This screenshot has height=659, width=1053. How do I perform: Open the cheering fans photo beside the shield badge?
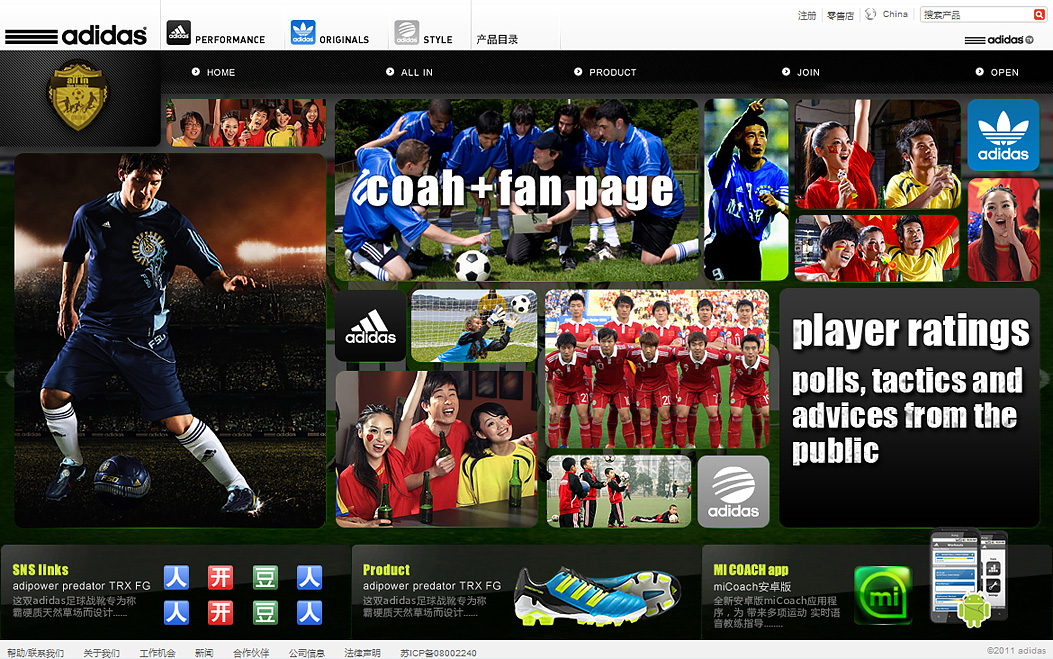pyautogui.click(x=246, y=123)
